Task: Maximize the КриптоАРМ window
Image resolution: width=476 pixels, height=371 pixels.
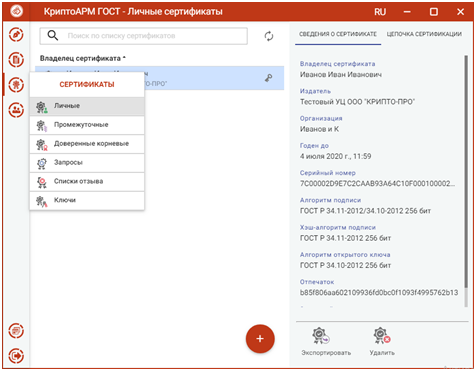Action: click(434, 12)
